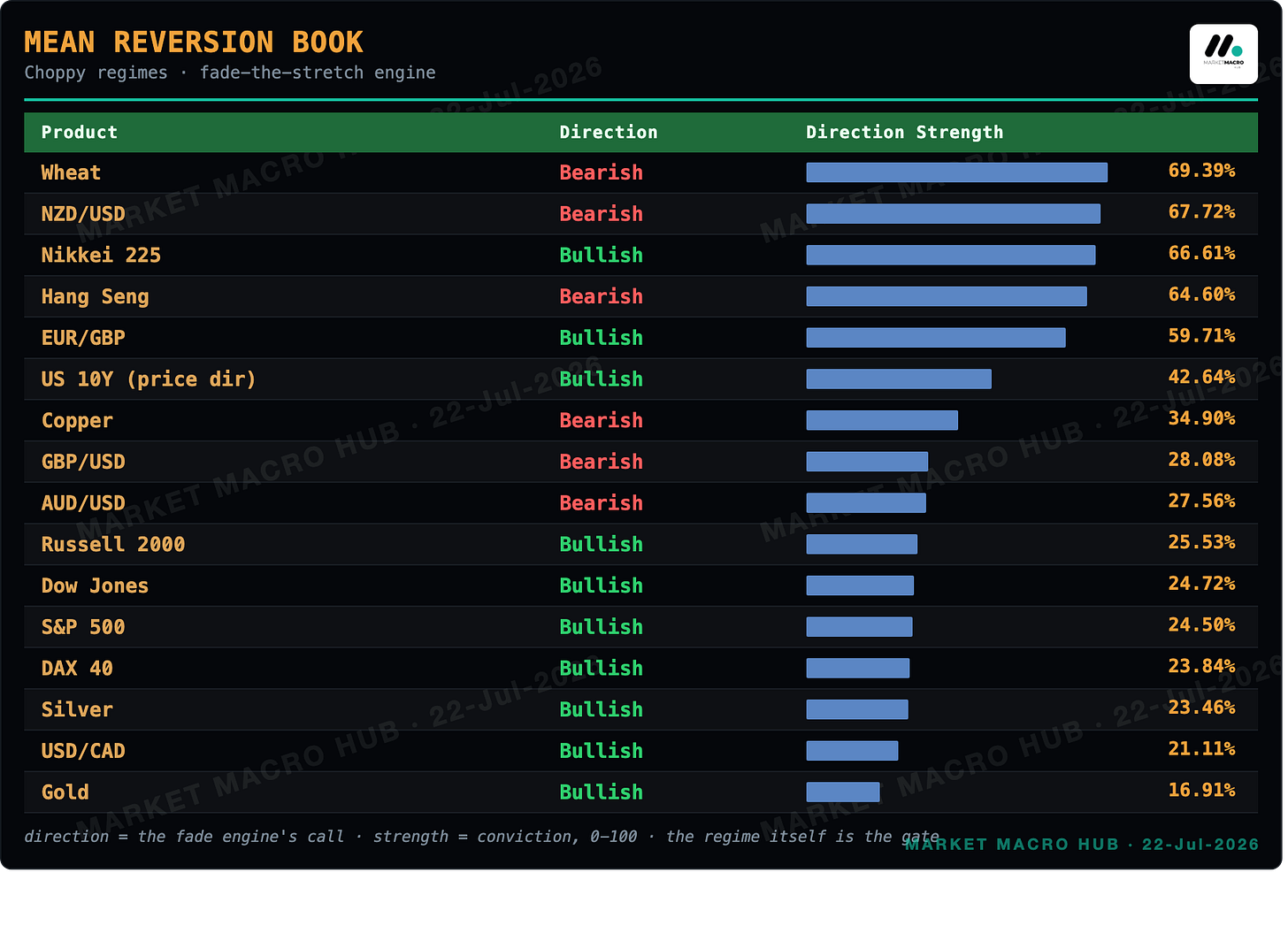Viewport: 1288px width, 926px height.
Task: Click the Bearish direction for Wheat
Action: pos(602,172)
